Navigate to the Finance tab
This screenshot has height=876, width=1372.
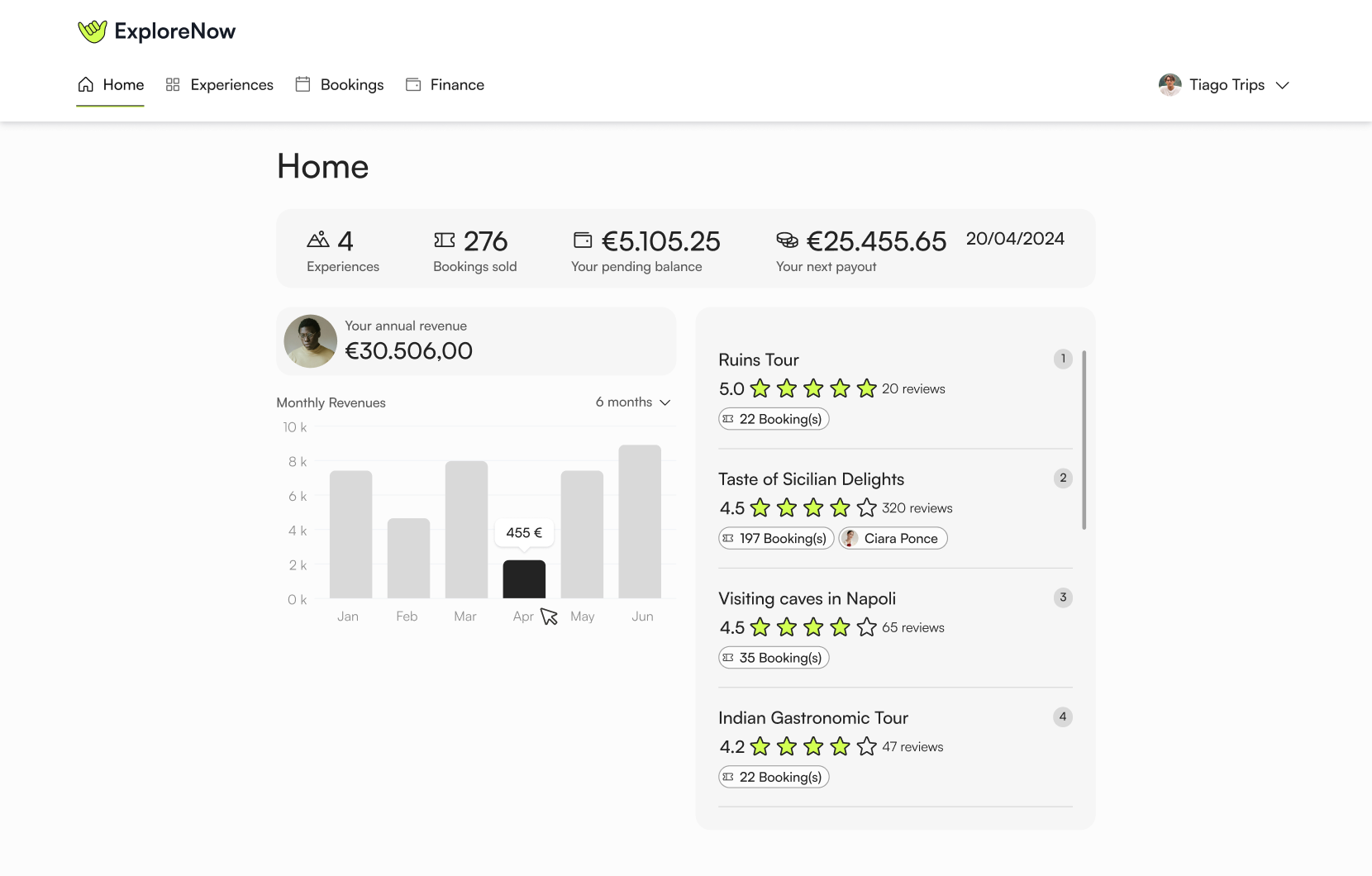coord(445,85)
